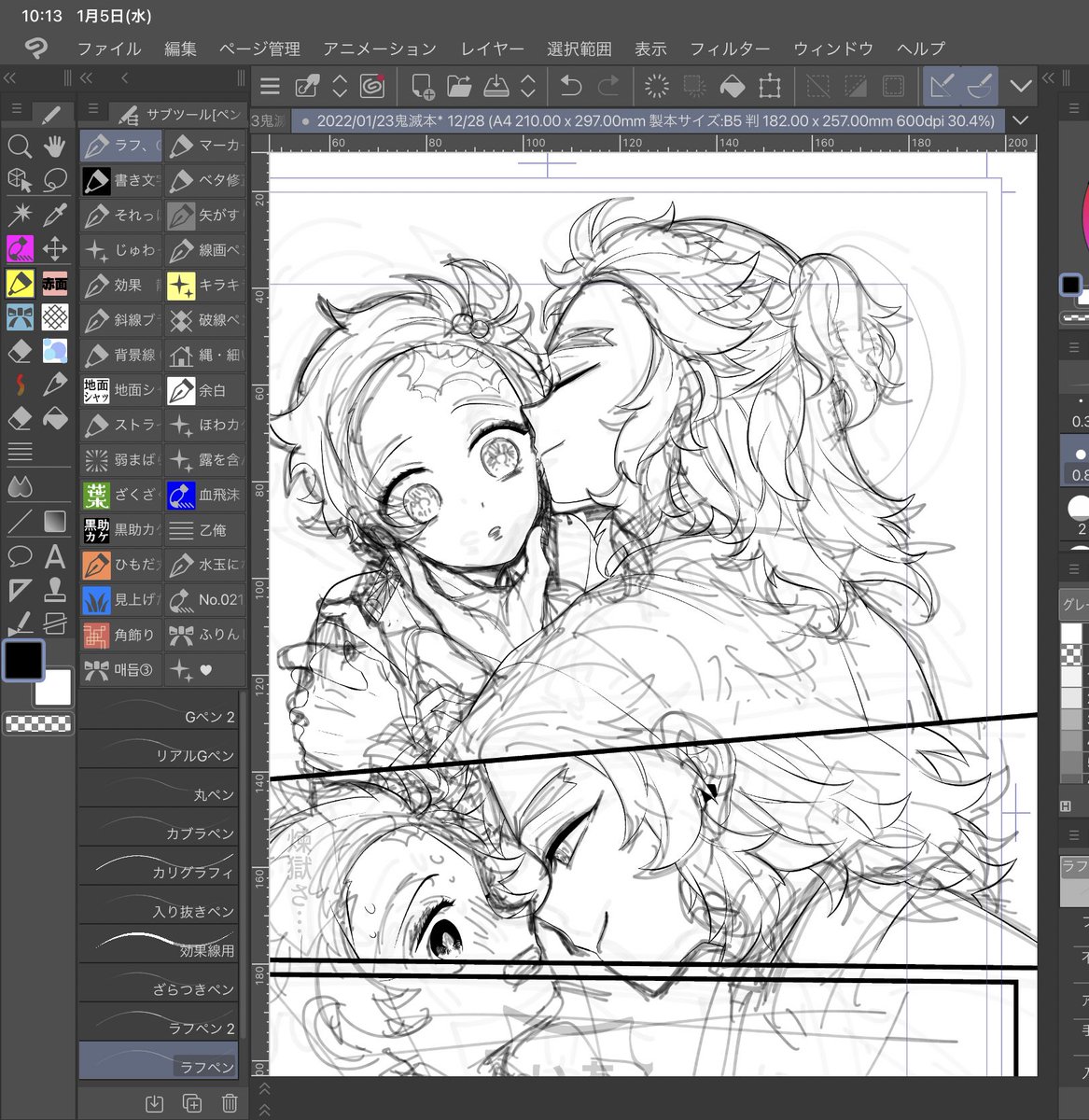The width and height of the screenshot is (1089, 1120).
Task: Click the Scale/Rotate transform icon
Action: coord(770,87)
